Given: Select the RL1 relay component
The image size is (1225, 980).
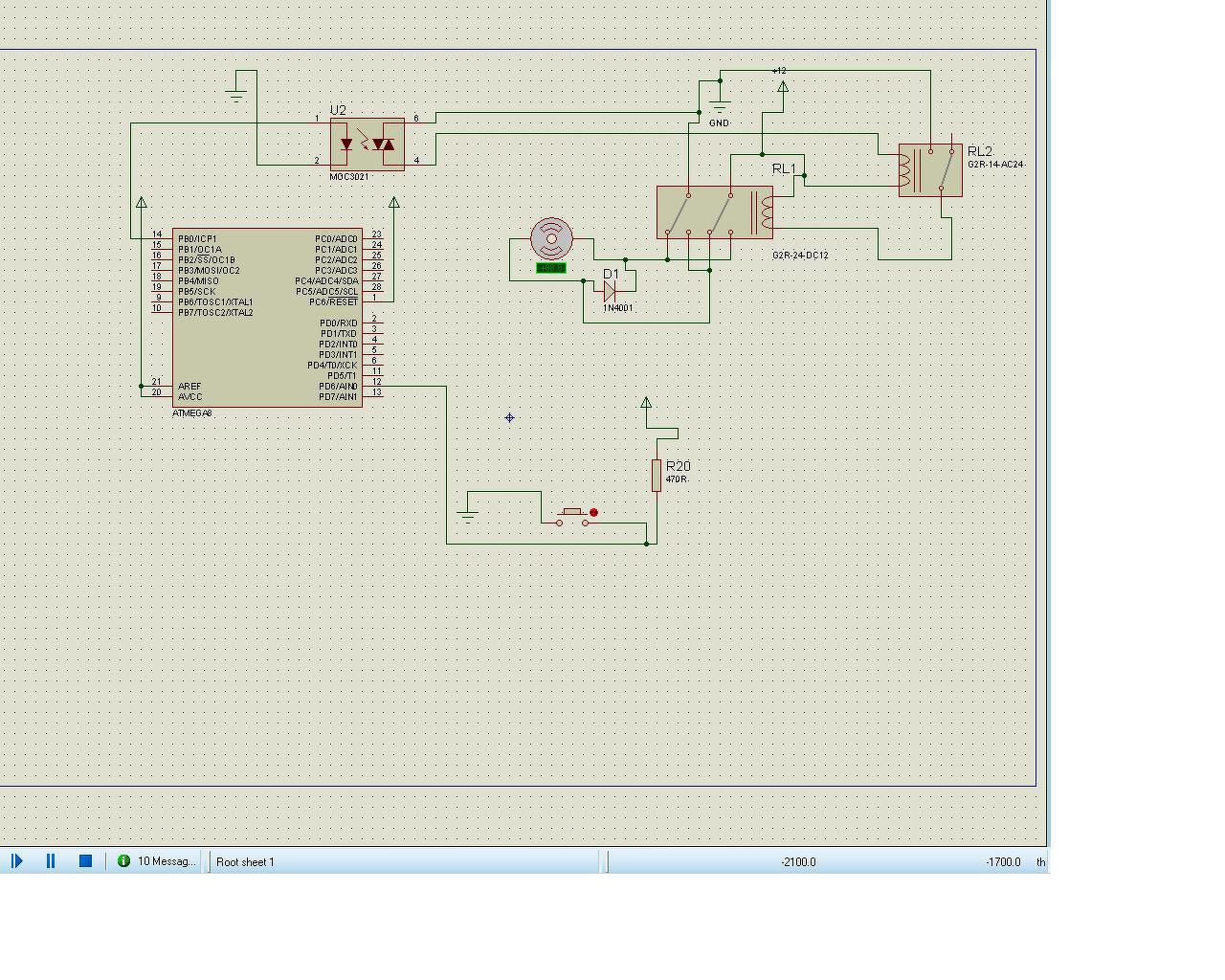Looking at the screenshot, I should 715,212.
